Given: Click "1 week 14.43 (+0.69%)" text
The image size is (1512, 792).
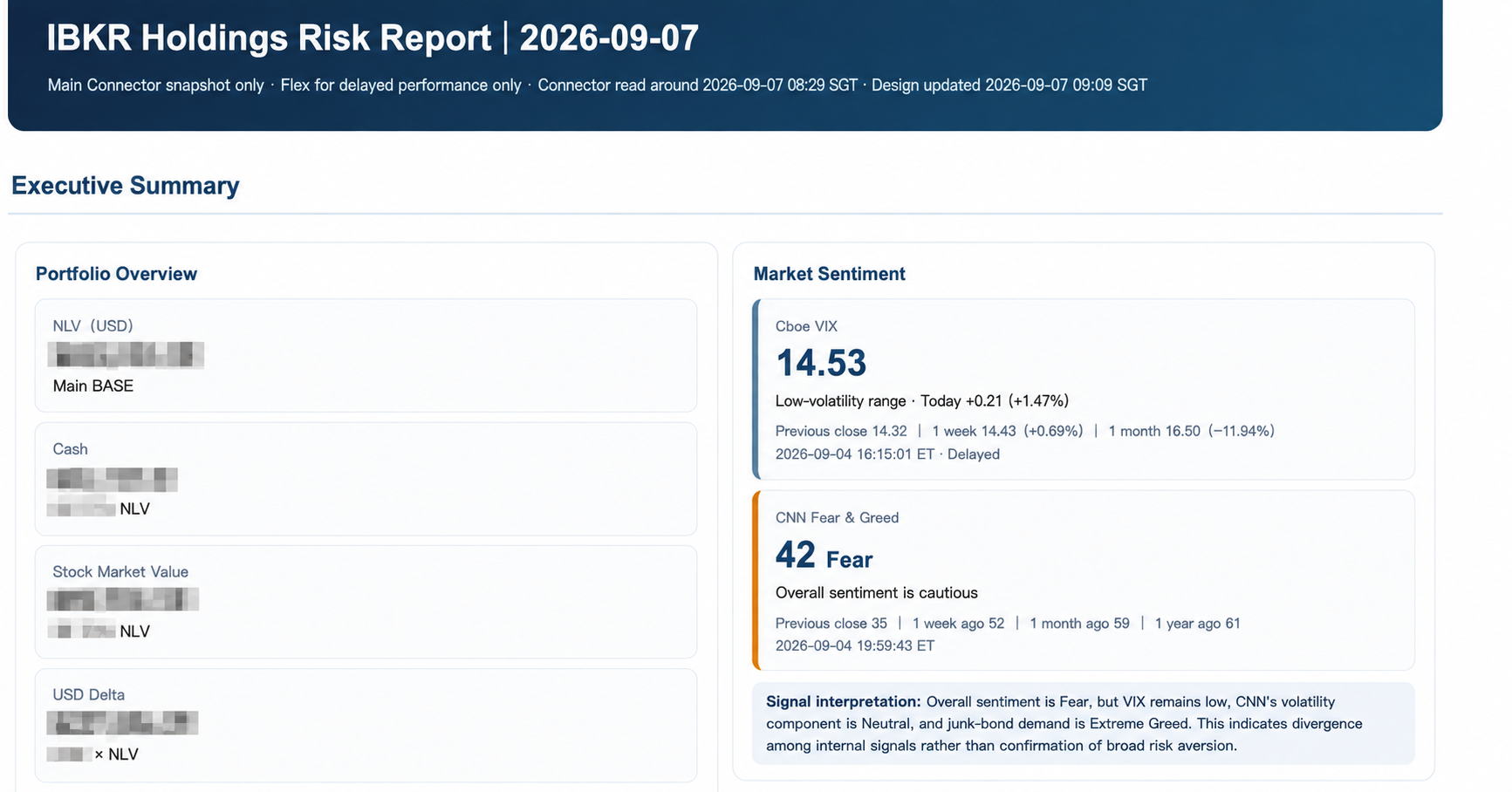Looking at the screenshot, I should 1007,431.
